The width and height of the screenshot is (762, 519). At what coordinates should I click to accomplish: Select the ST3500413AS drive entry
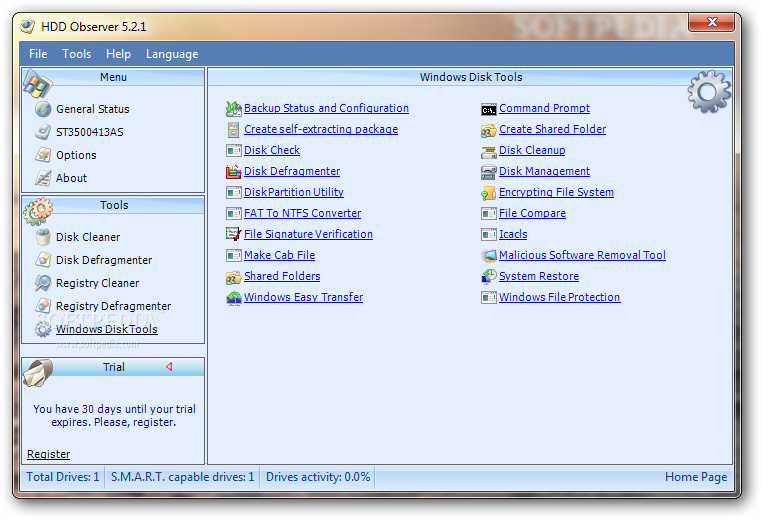pyautogui.click(x=90, y=132)
